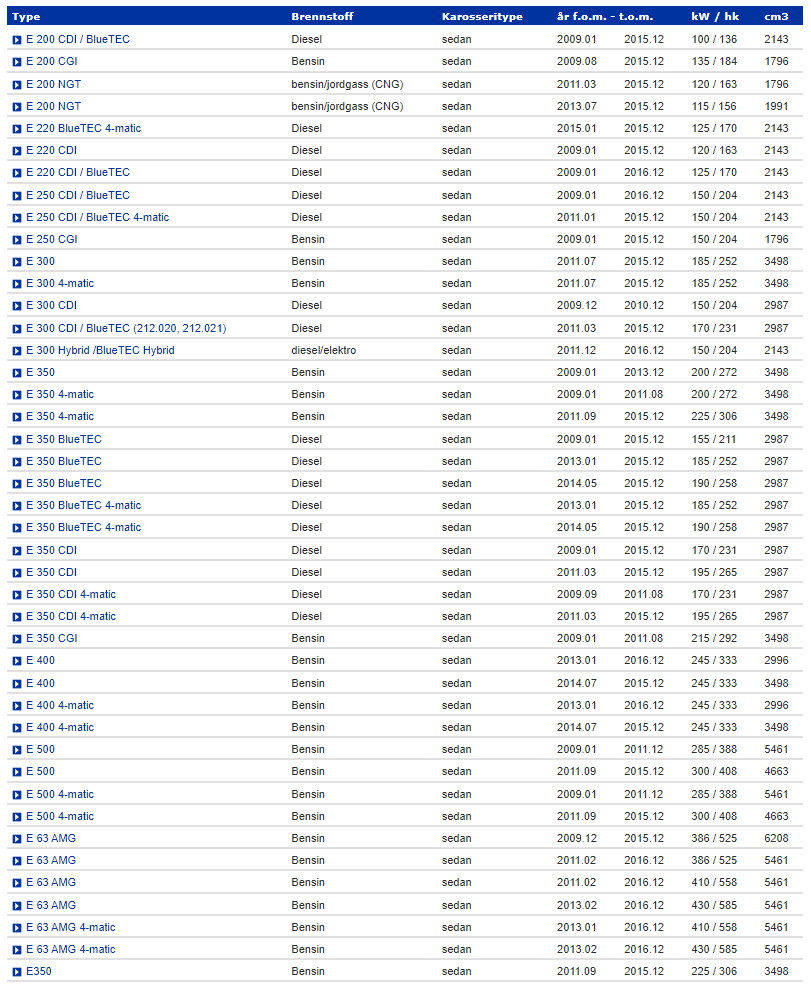Open the E 220 CDI / BlueTEC link
The width and height of the screenshot is (811, 990).
click(78, 172)
